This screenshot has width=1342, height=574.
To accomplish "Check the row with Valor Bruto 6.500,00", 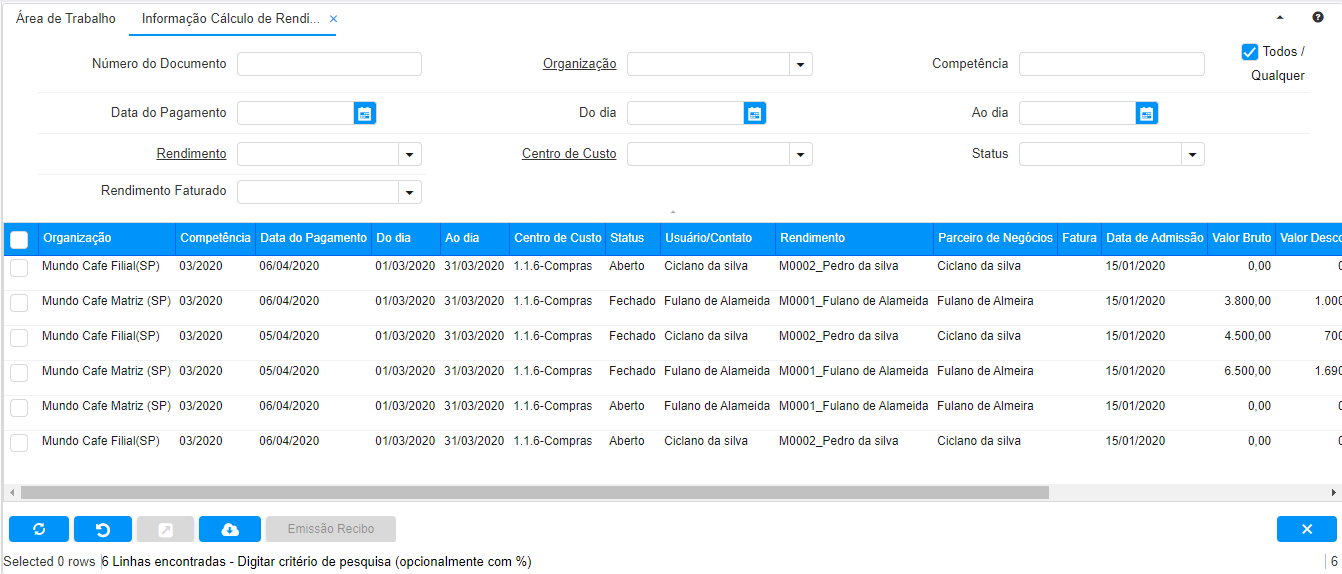I will point(19,372).
